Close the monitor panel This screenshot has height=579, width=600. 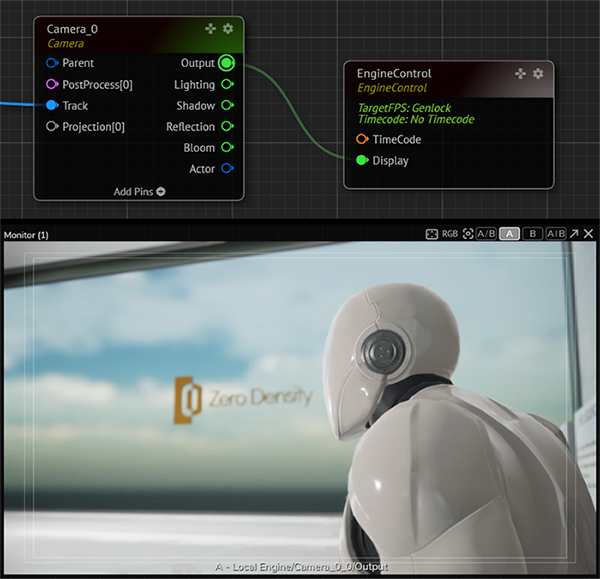[x=589, y=234]
